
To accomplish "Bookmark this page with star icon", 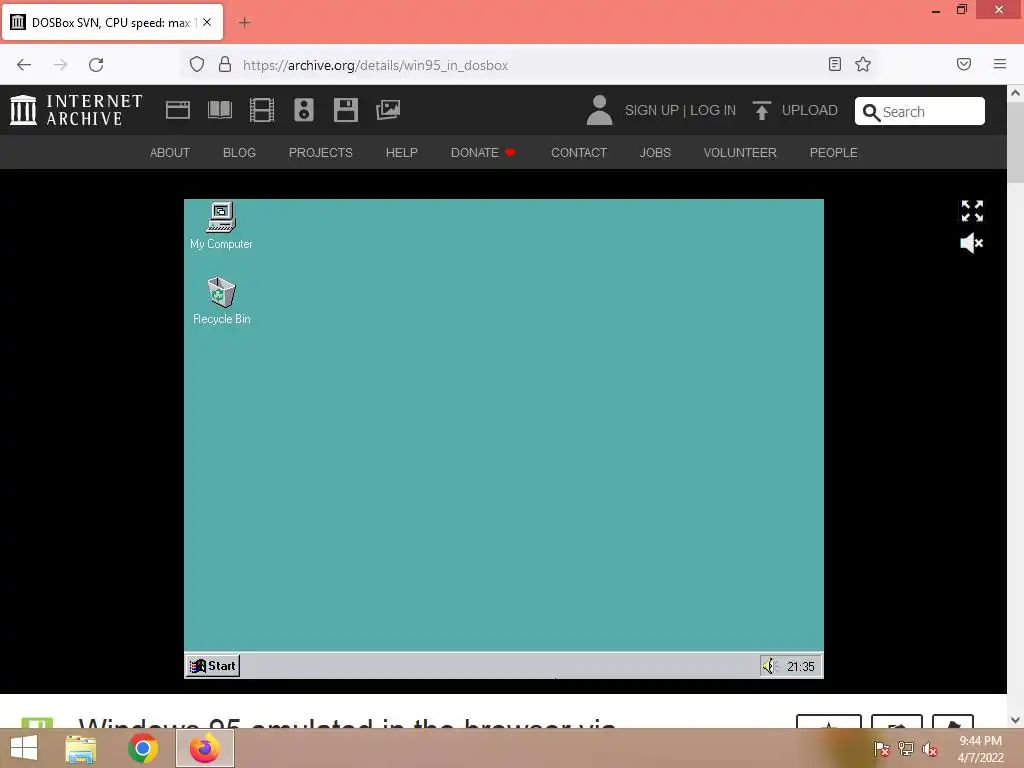I will (863, 64).
